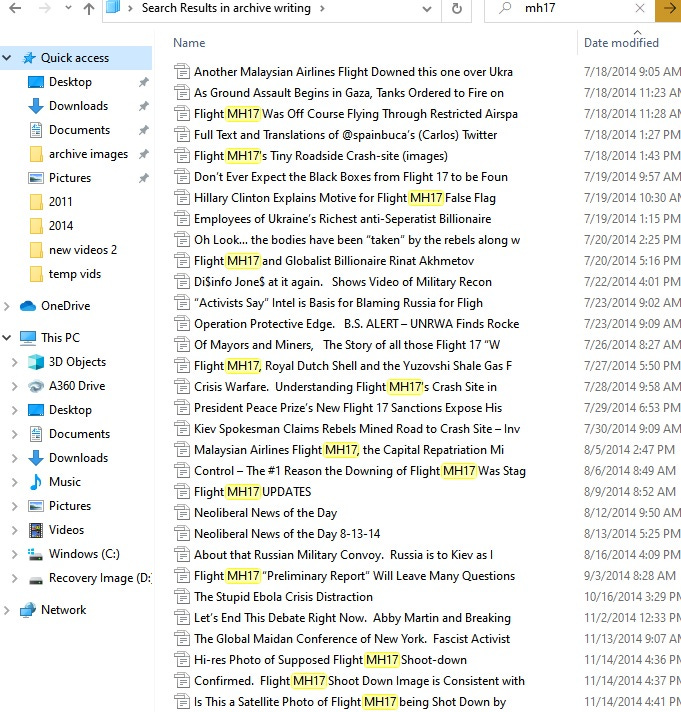
Task: Click the 9/3/2014 8:28 AM date cell
Action: [630, 576]
